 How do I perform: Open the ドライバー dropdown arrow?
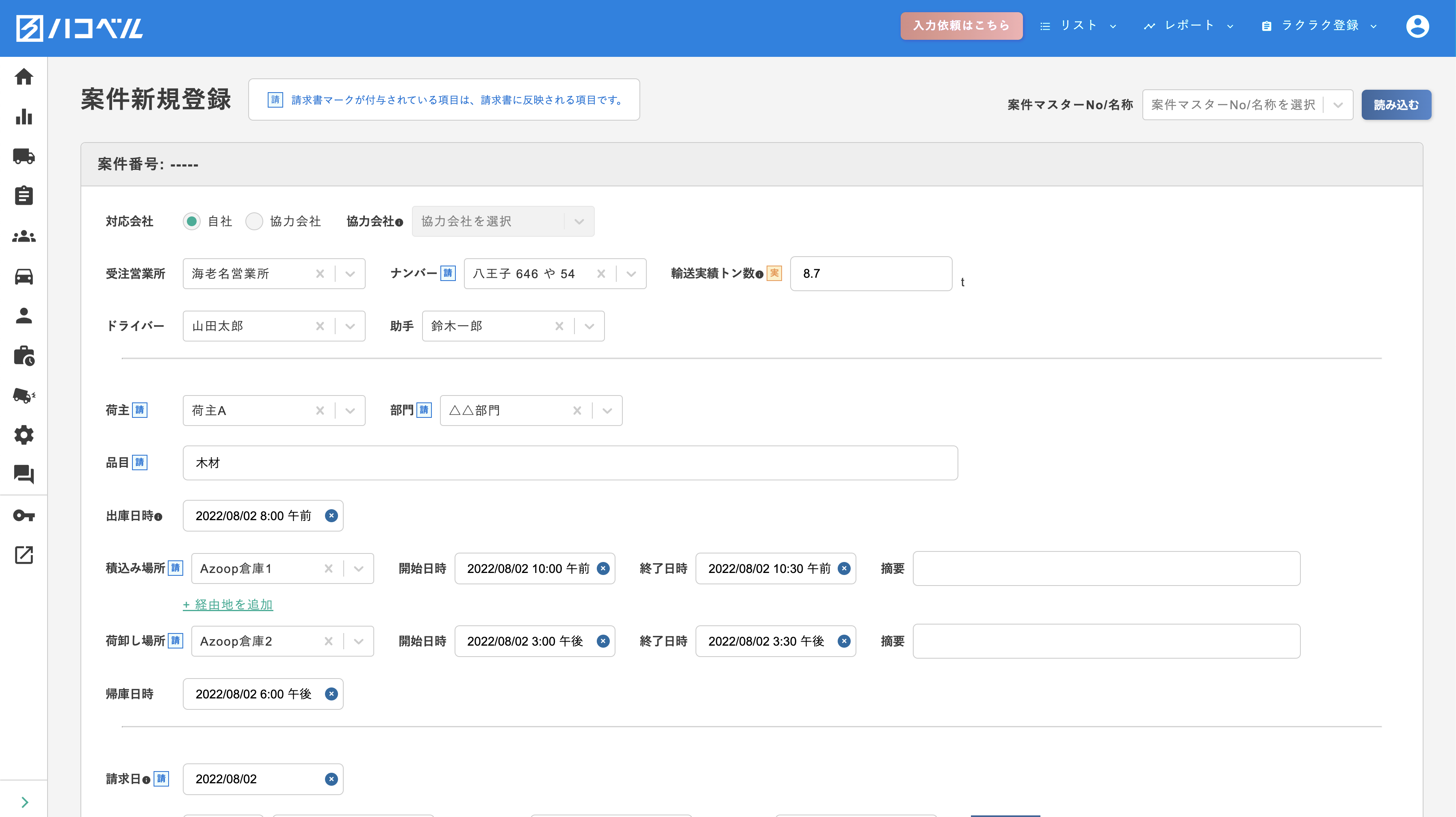(351, 326)
